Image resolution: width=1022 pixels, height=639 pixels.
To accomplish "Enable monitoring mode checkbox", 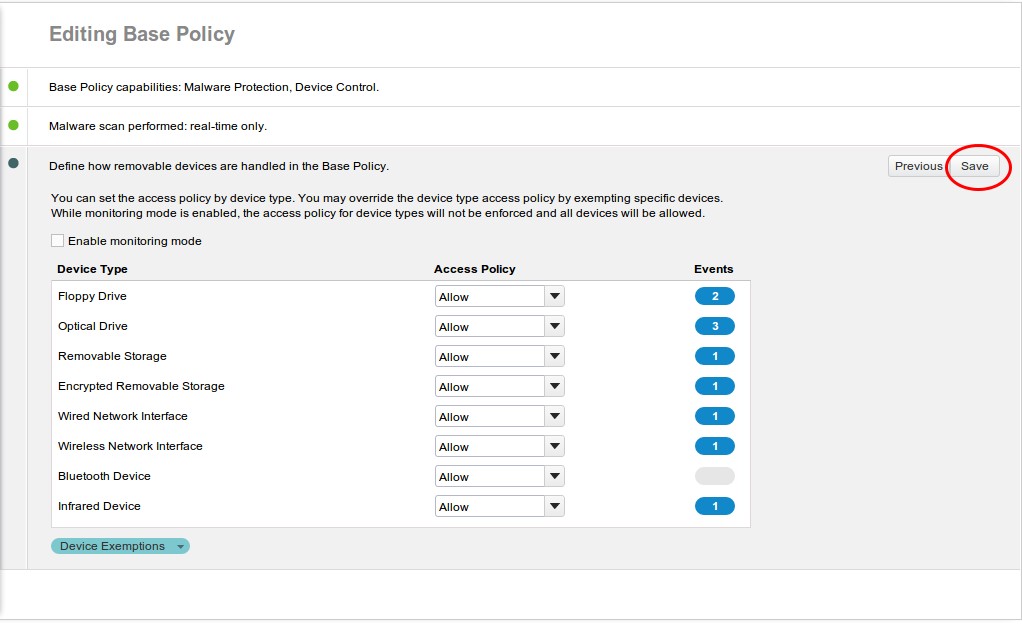I will [x=57, y=241].
